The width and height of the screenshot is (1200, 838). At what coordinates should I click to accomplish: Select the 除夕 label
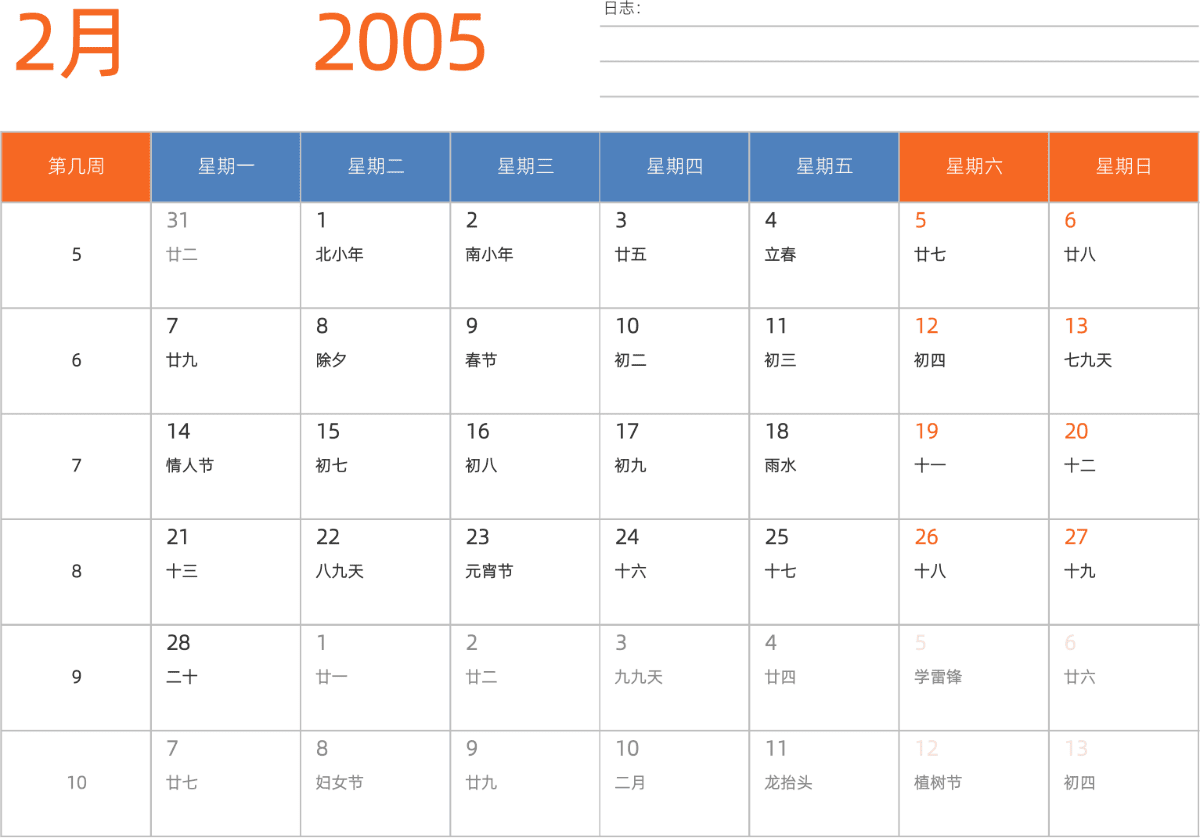(332, 360)
